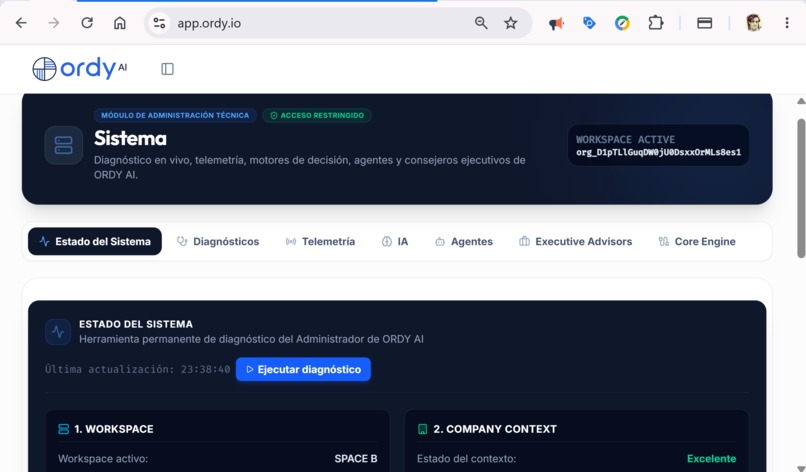This screenshot has height=472, width=806.
Task: Click Última actualización 23:38:40 timestamp
Action: (137, 369)
